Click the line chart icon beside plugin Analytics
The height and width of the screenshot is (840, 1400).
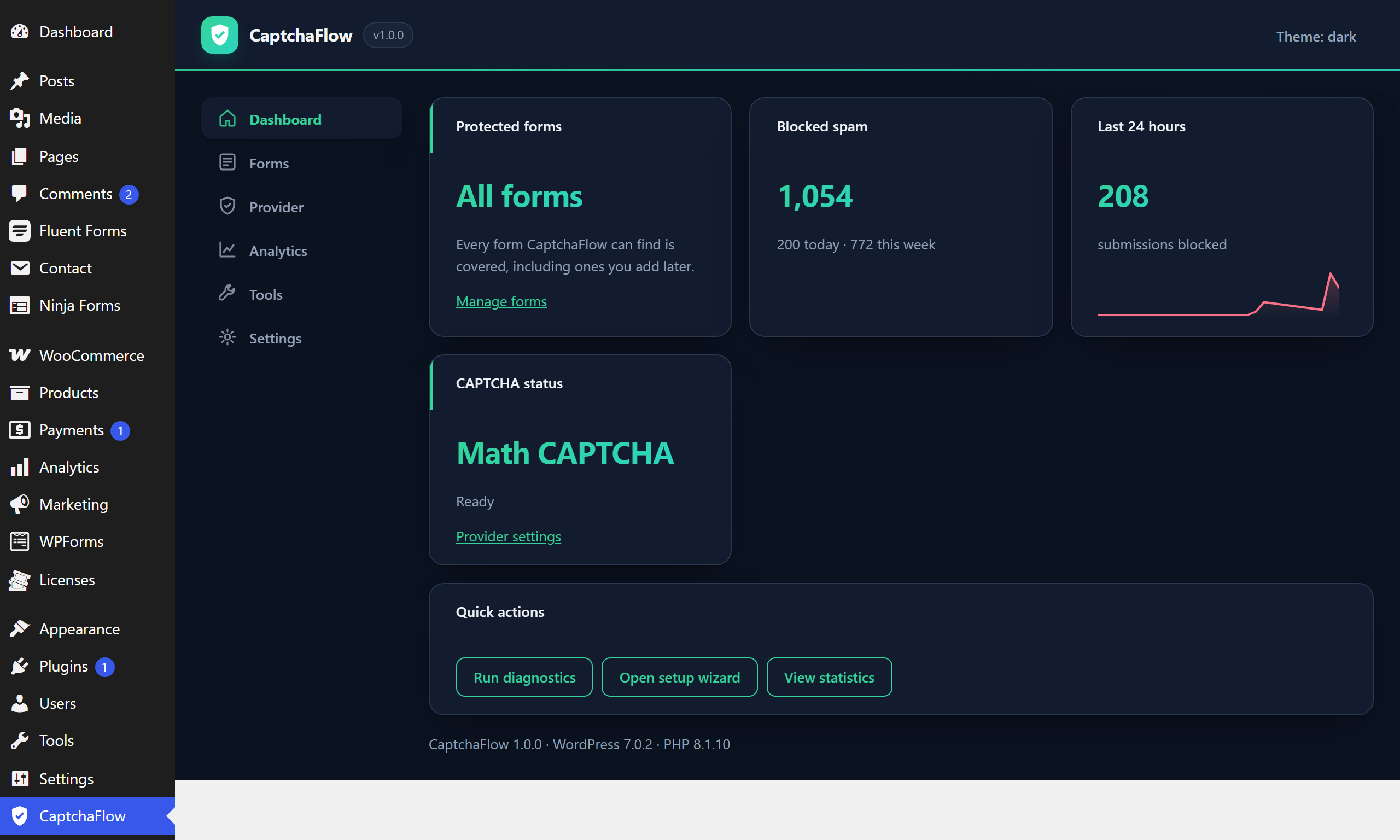(227, 249)
